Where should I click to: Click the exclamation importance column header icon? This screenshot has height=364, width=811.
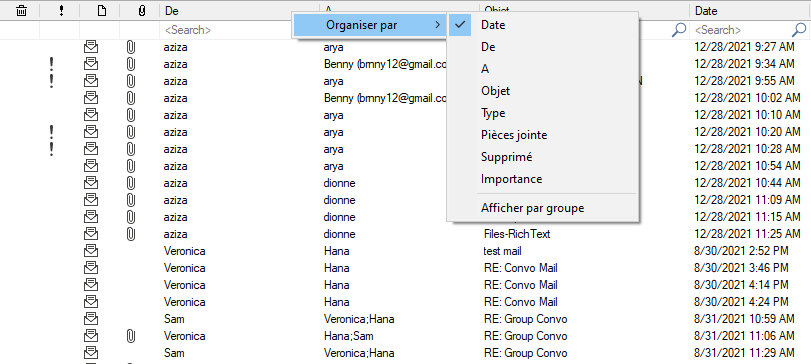pos(62,11)
